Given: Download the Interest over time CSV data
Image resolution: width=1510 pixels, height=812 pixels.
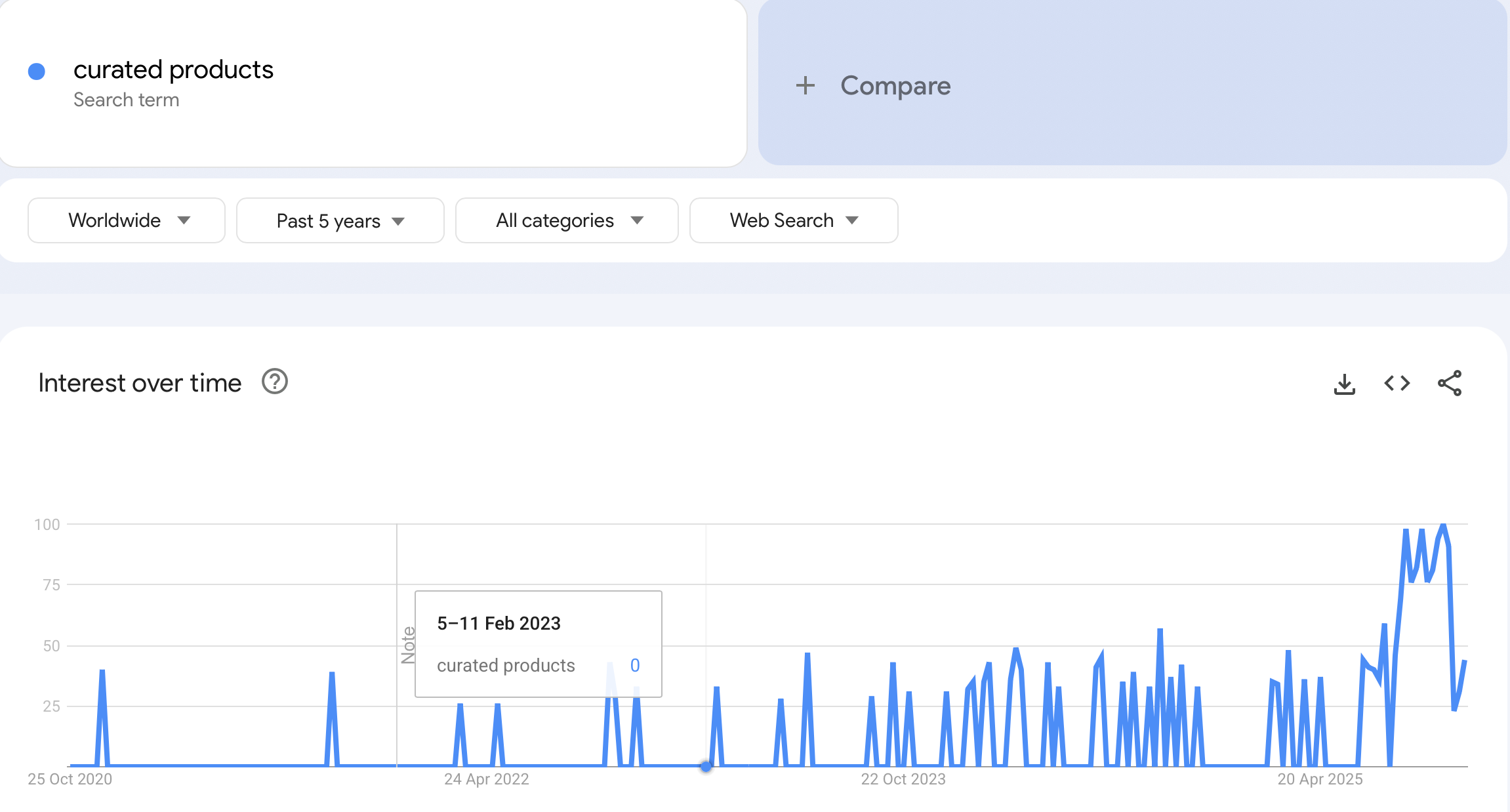Looking at the screenshot, I should [x=1344, y=384].
